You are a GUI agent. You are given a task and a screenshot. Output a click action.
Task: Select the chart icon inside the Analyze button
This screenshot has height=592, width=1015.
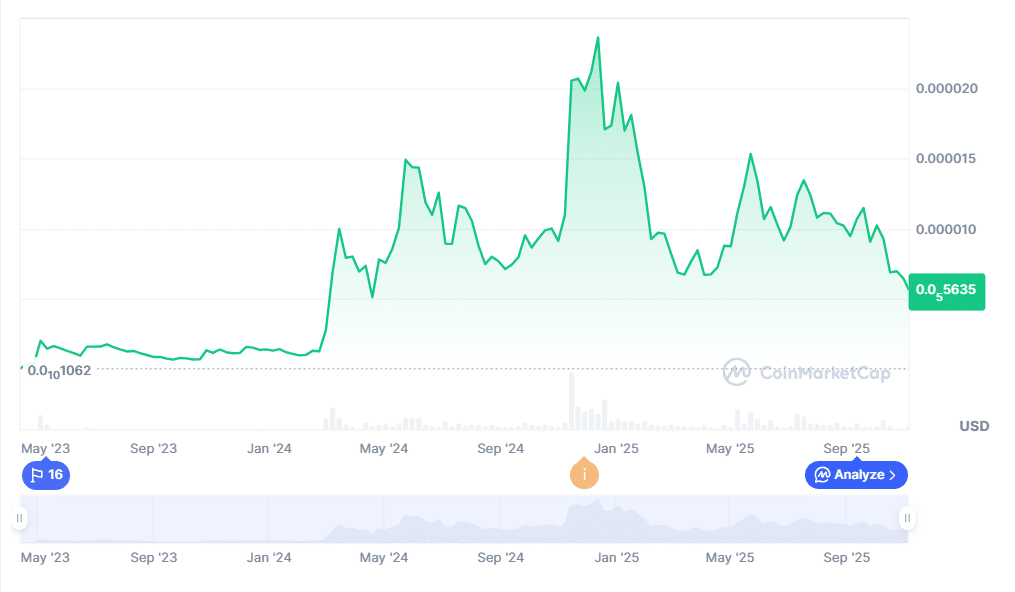pos(822,475)
